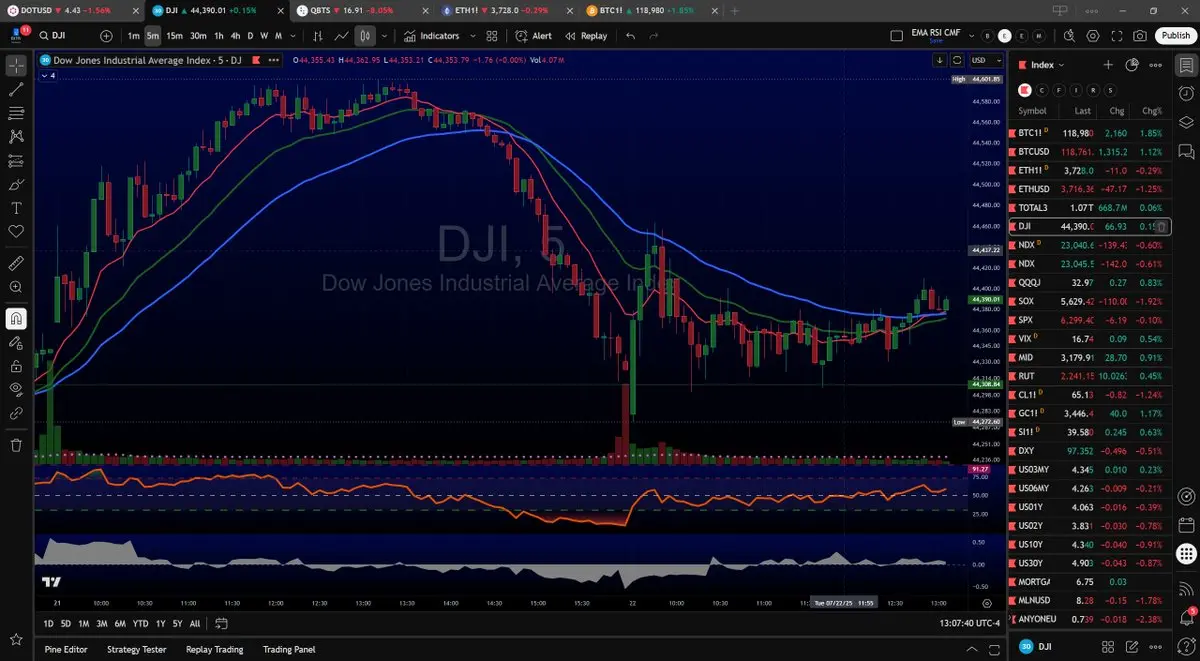
Task: Add a symbol to compare with plus icon
Action: 106,36
